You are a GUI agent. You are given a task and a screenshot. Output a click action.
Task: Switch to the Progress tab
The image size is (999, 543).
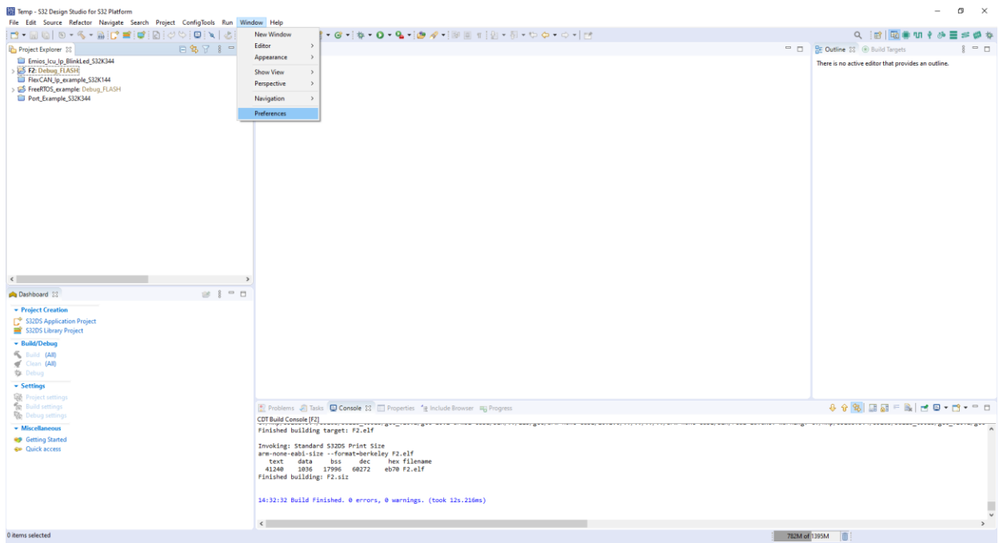click(496, 408)
